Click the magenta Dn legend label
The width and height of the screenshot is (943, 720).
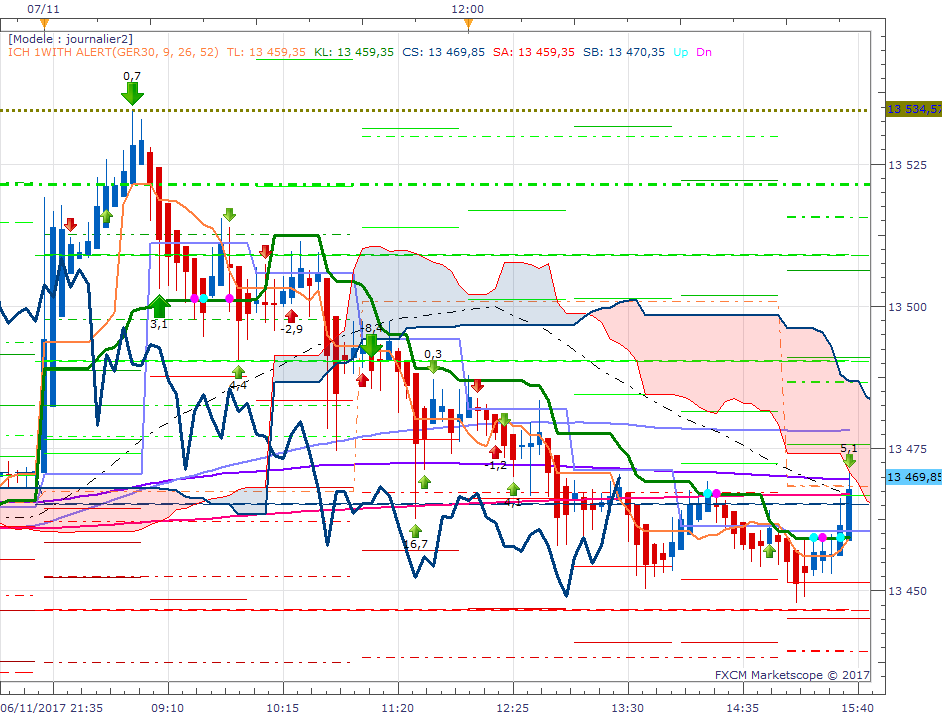click(704, 52)
